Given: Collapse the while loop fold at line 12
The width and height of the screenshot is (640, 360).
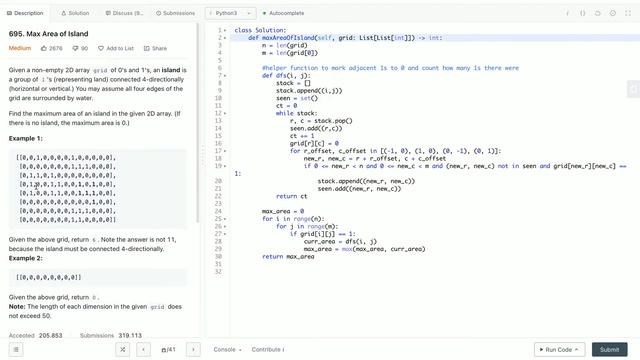Looking at the screenshot, I should pos(225,113).
